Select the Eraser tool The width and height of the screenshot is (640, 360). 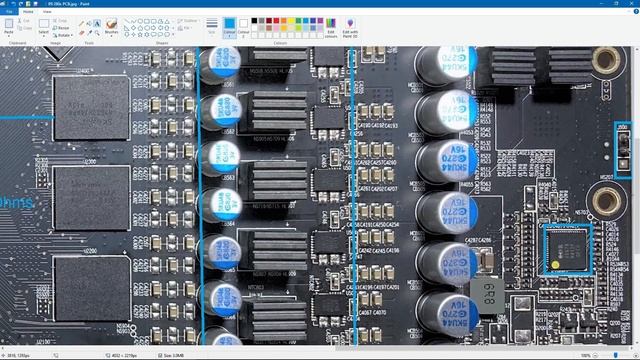pos(81,33)
